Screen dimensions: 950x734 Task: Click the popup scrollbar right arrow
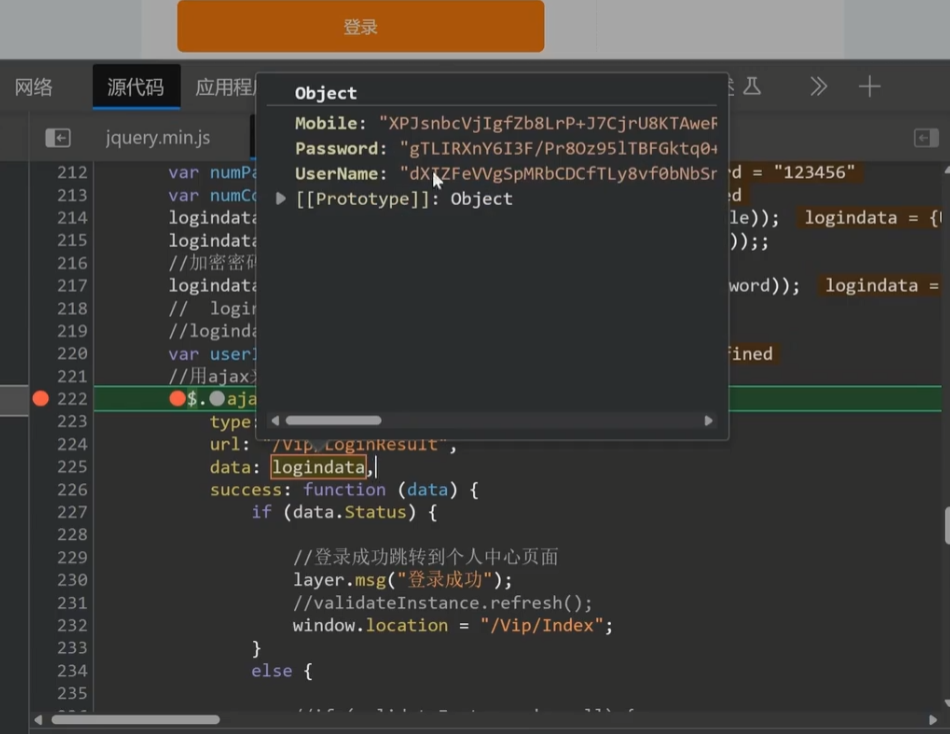tap(708, 421)
